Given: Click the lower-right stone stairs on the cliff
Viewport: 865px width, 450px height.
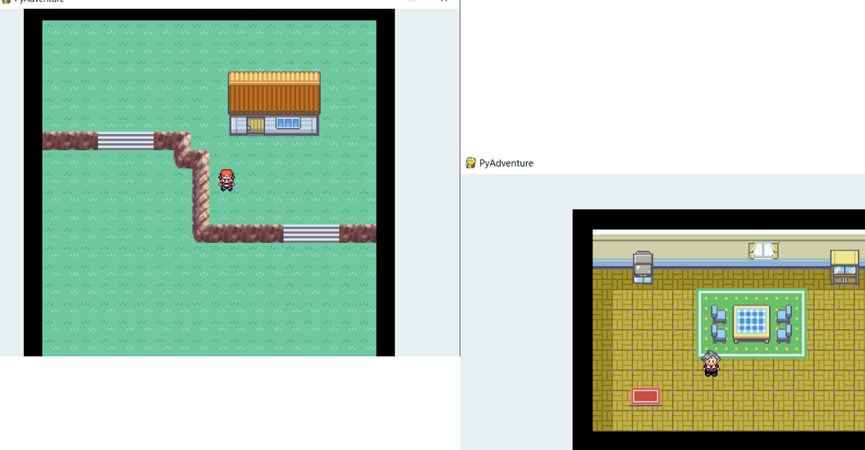Looking at the screenshot, I should click(311, 233).
